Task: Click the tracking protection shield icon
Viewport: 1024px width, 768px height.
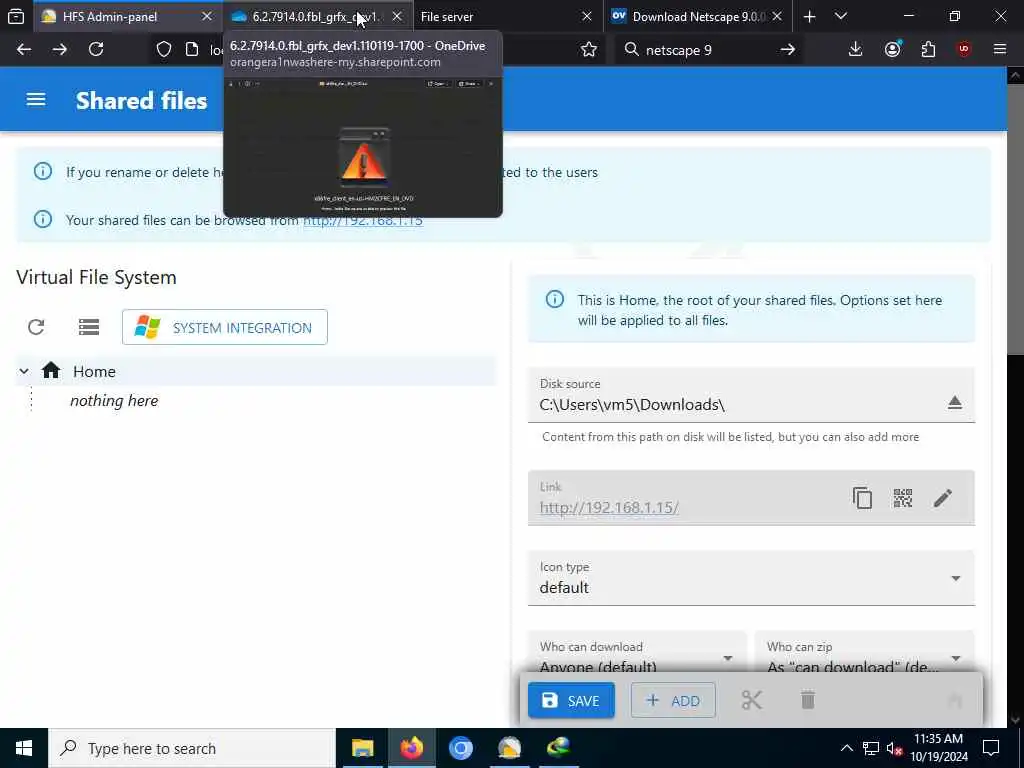Action: (164, 49)
